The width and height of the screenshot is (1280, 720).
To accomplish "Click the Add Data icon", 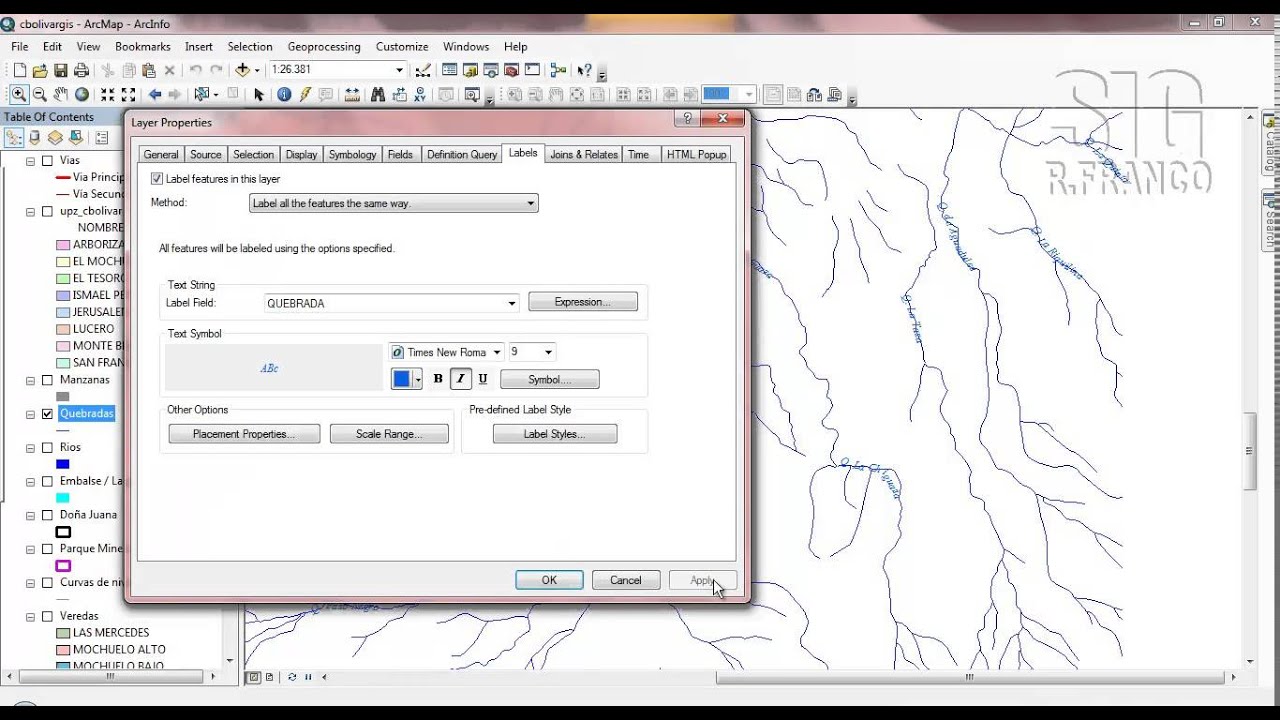I will point(242,70).
